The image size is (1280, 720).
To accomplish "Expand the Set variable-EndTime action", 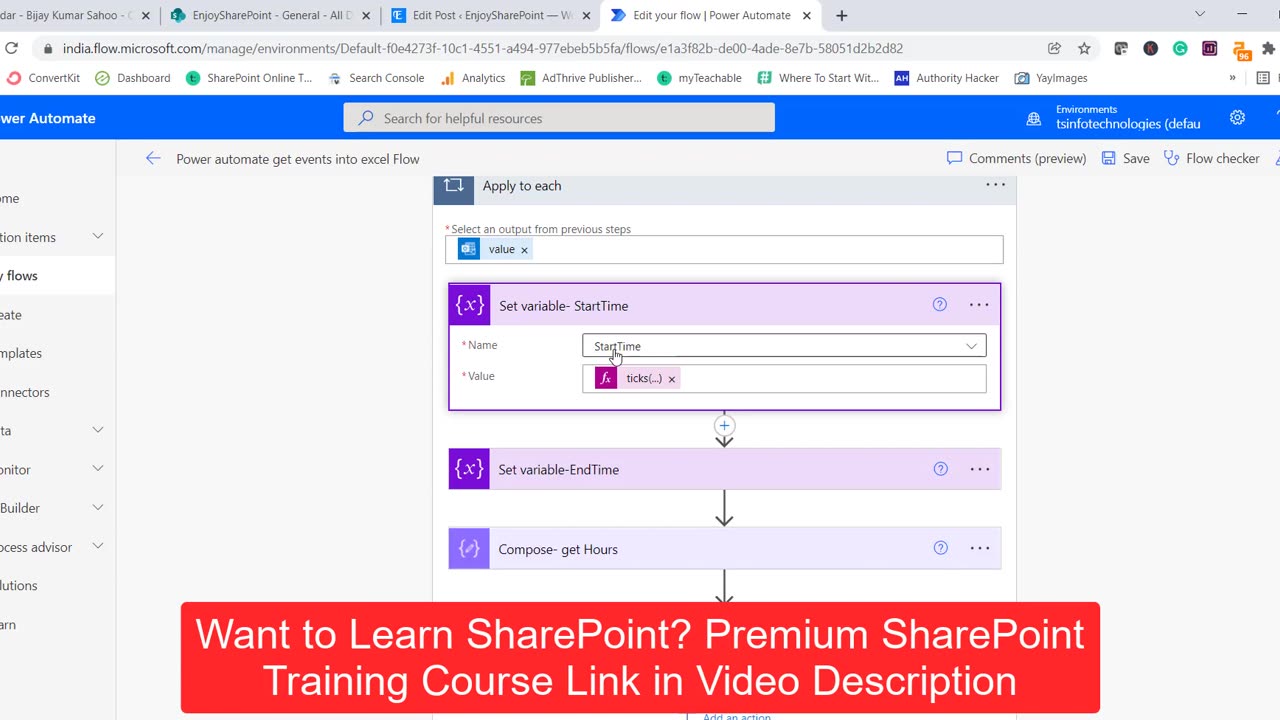I will pos(725,469).
